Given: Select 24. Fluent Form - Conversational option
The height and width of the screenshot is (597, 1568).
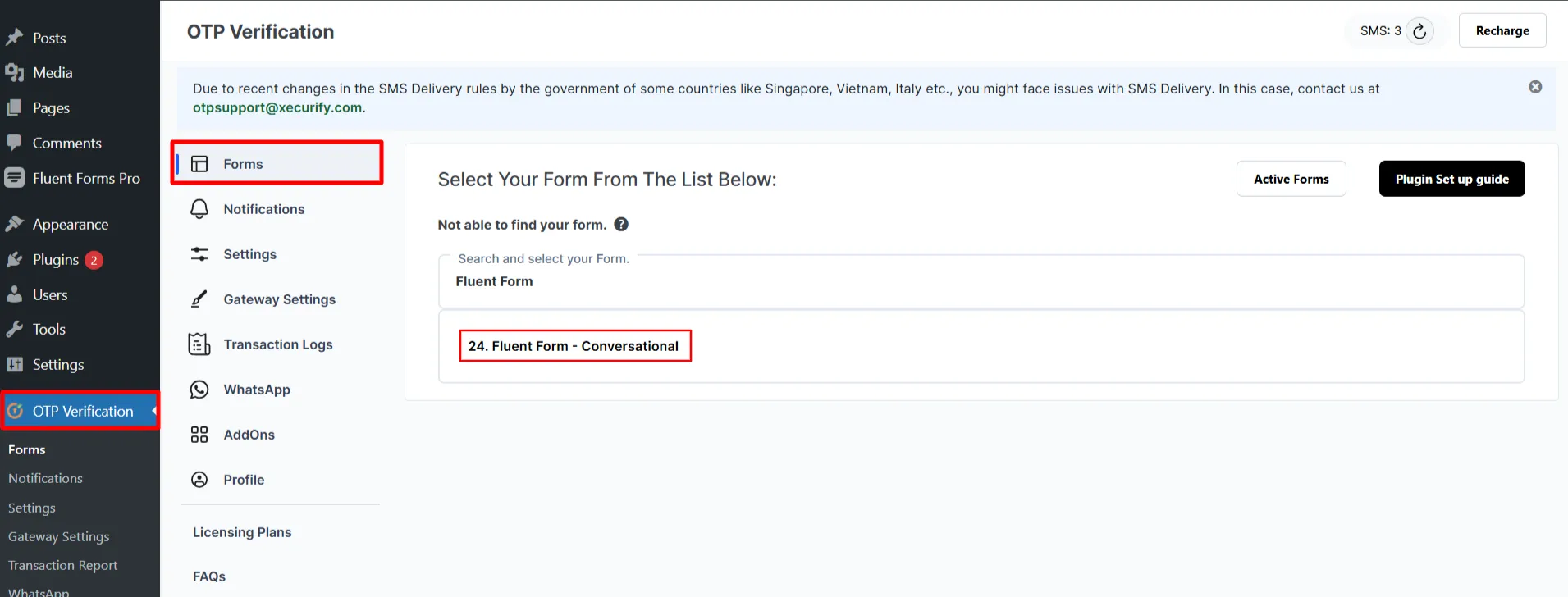Looking at the screenshot, I should tap(574, 346).
